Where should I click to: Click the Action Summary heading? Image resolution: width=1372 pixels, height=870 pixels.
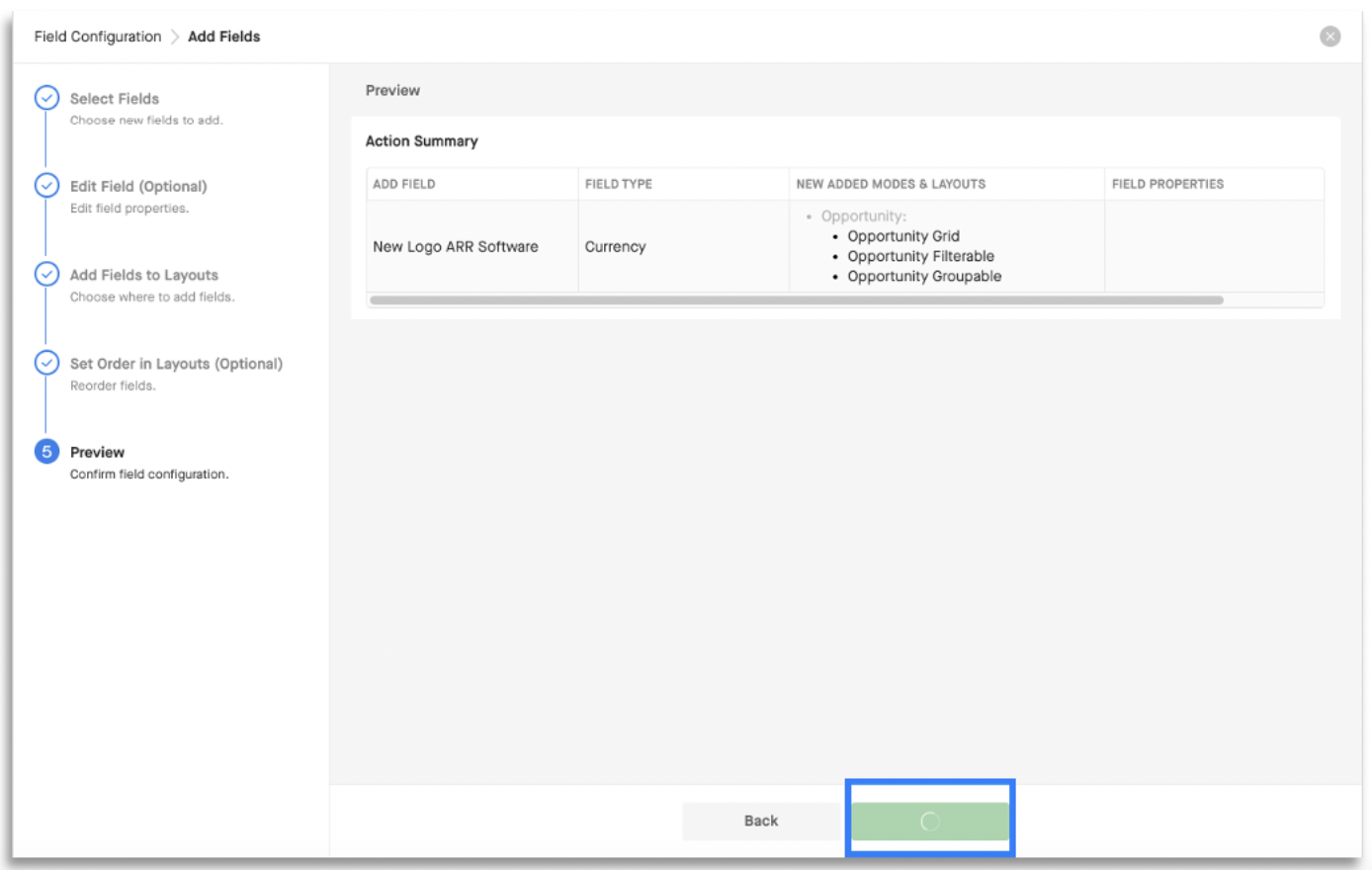(x=421, y=141)
